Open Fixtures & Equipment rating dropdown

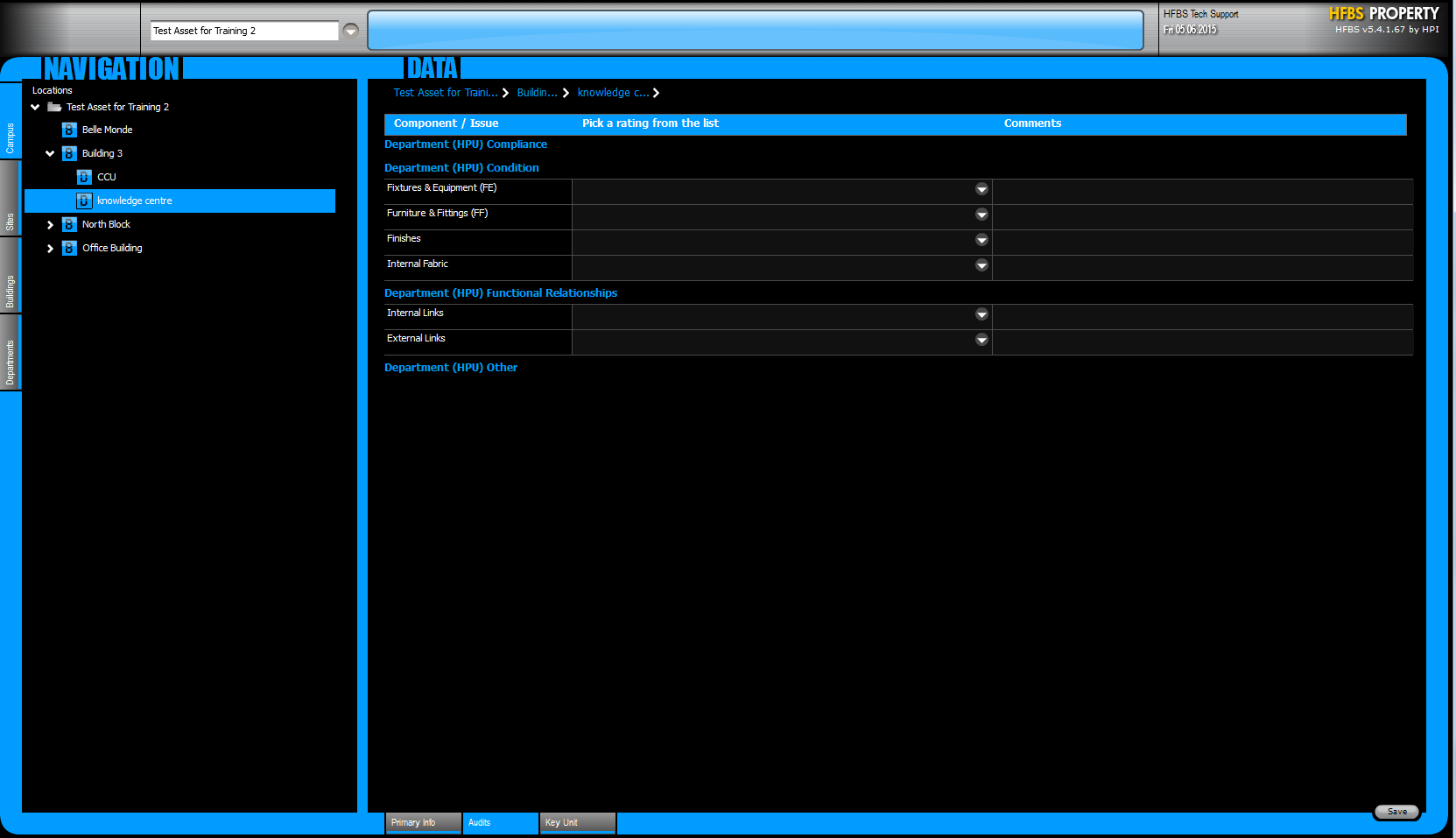tap(981, 189)
